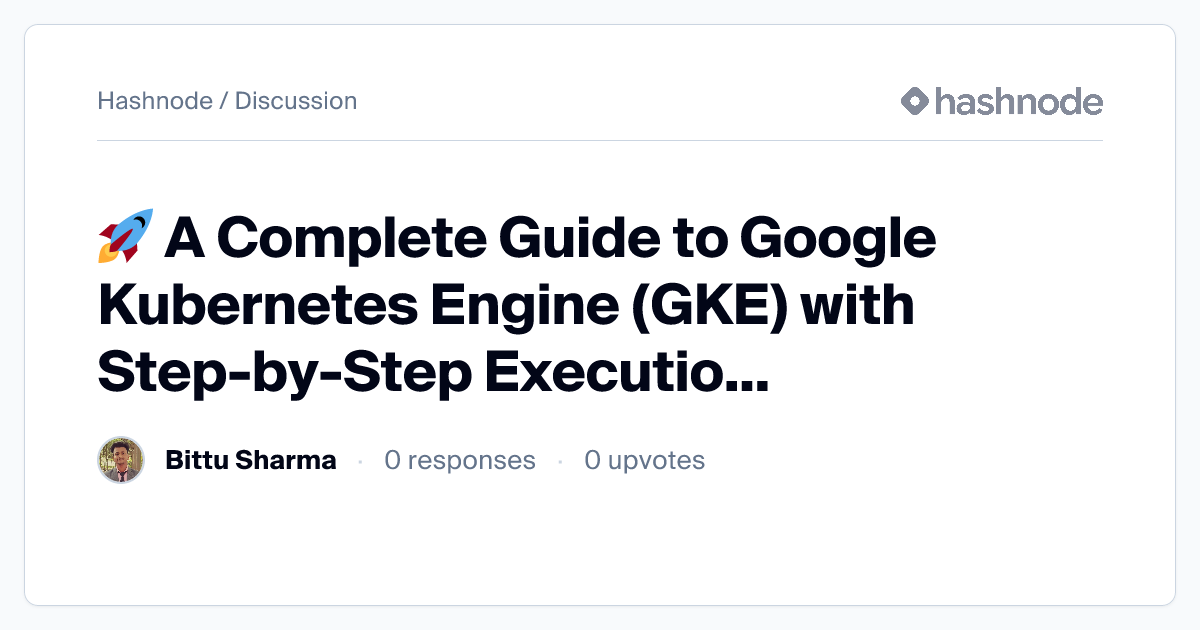The height and width of the screenshot is (630, 1200).
Task: Click the slash separator in the breadcrumb
Action: 224,101
